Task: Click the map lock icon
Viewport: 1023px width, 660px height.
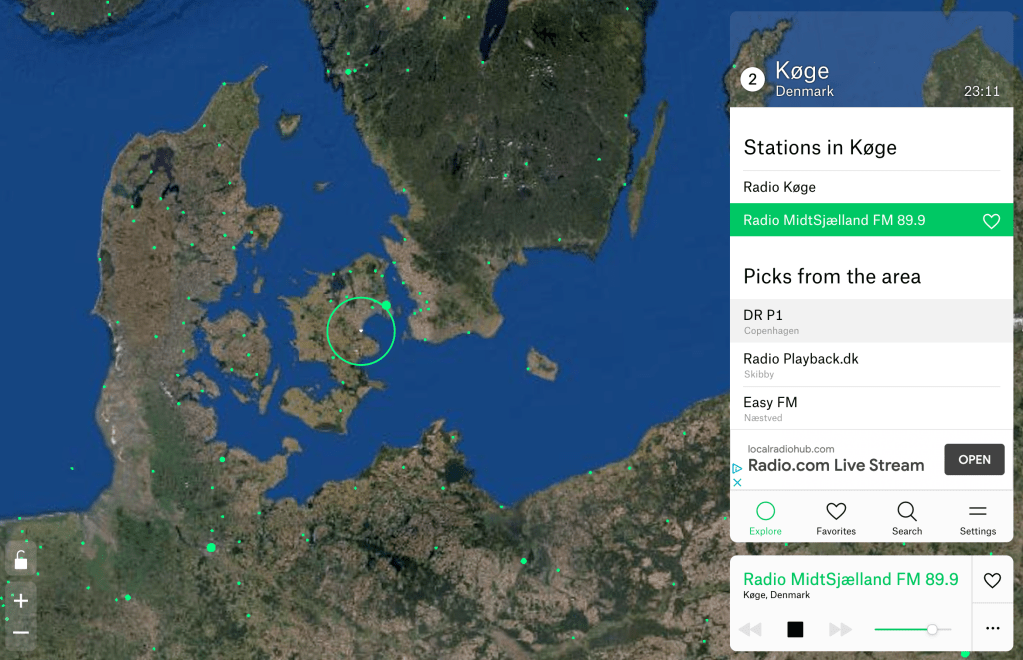Action: coord(21,560)
